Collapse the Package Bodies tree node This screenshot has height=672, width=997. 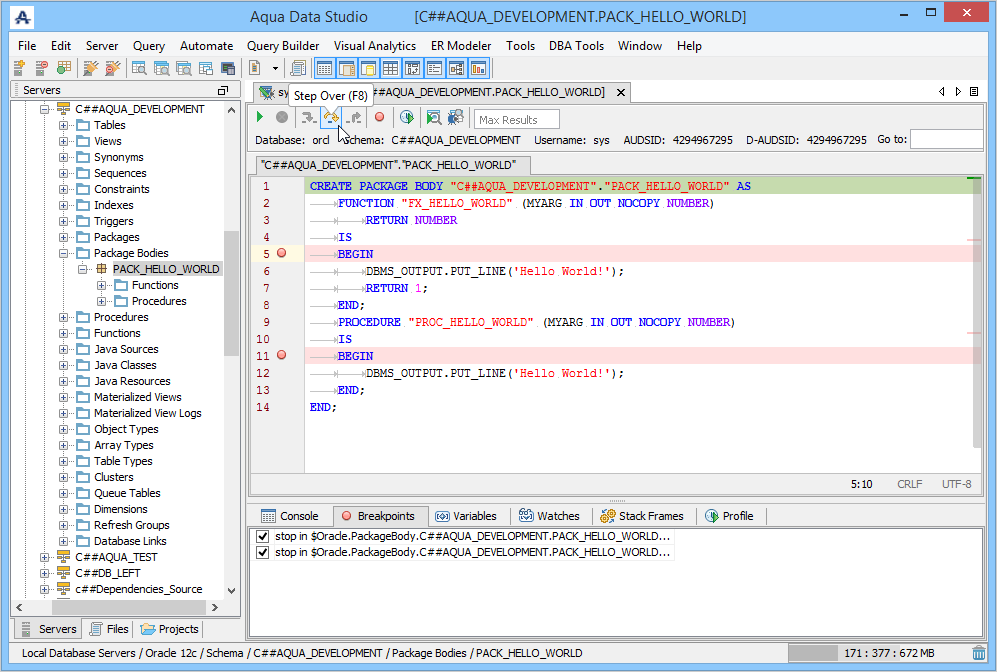(63, 253)
